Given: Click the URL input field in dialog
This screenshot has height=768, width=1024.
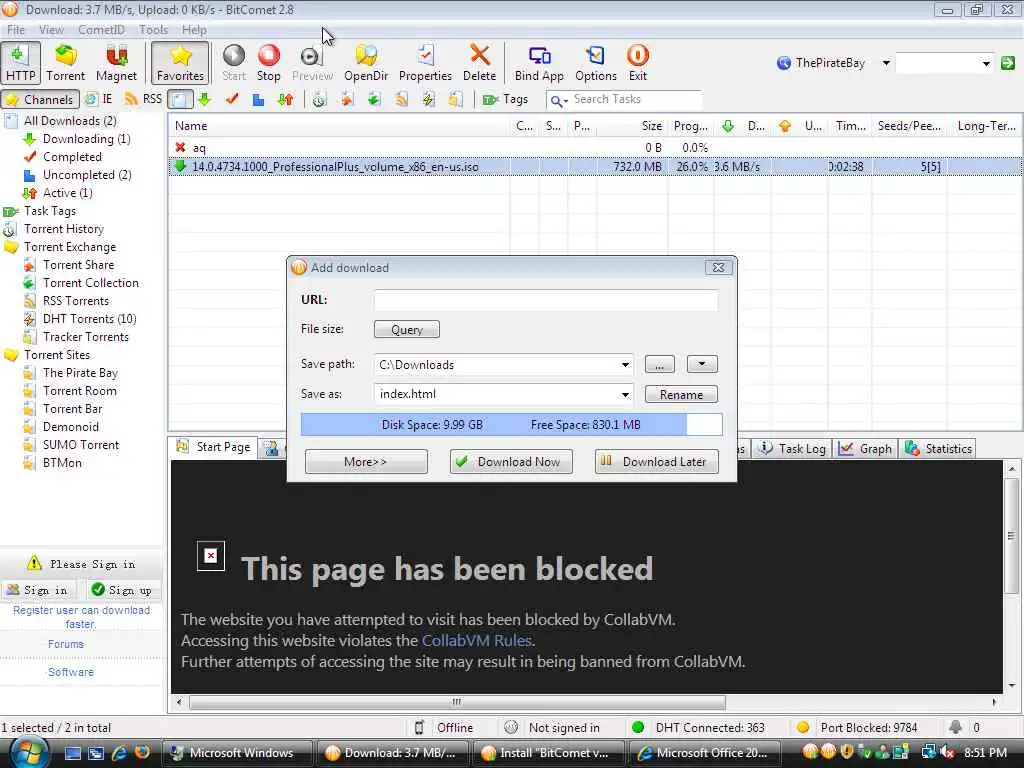Looking at the screenshot, I should coord(546,300).
